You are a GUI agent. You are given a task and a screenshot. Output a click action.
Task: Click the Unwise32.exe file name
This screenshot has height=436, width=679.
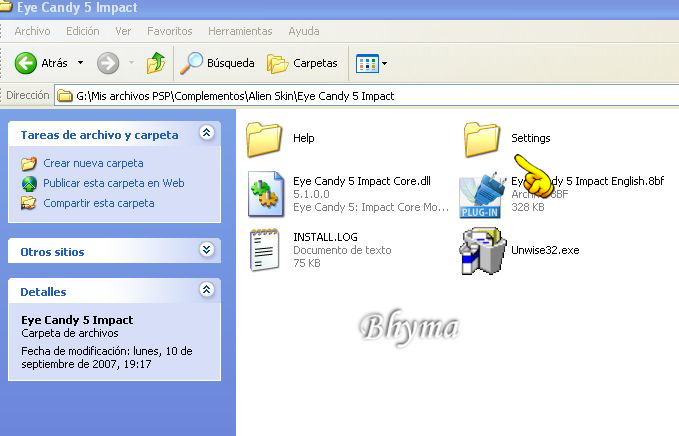545,250
